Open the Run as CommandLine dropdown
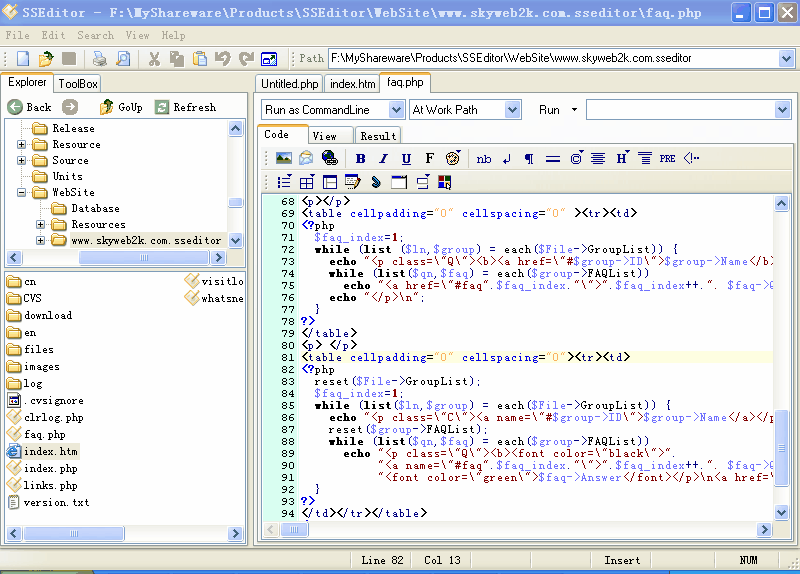Image resolution: width=800 pixels, height=574 pixels. 396,110
